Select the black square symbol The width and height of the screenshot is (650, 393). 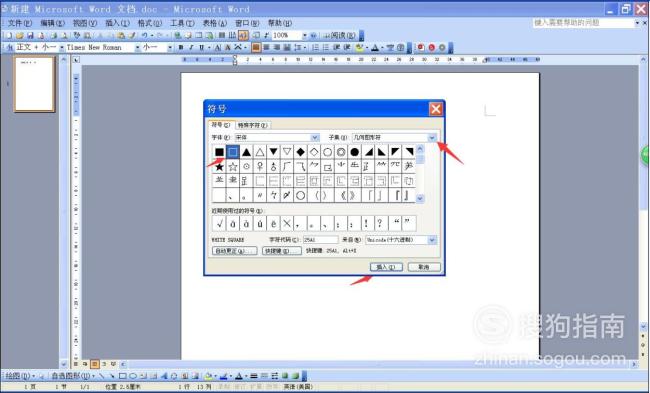coord(219,152)
